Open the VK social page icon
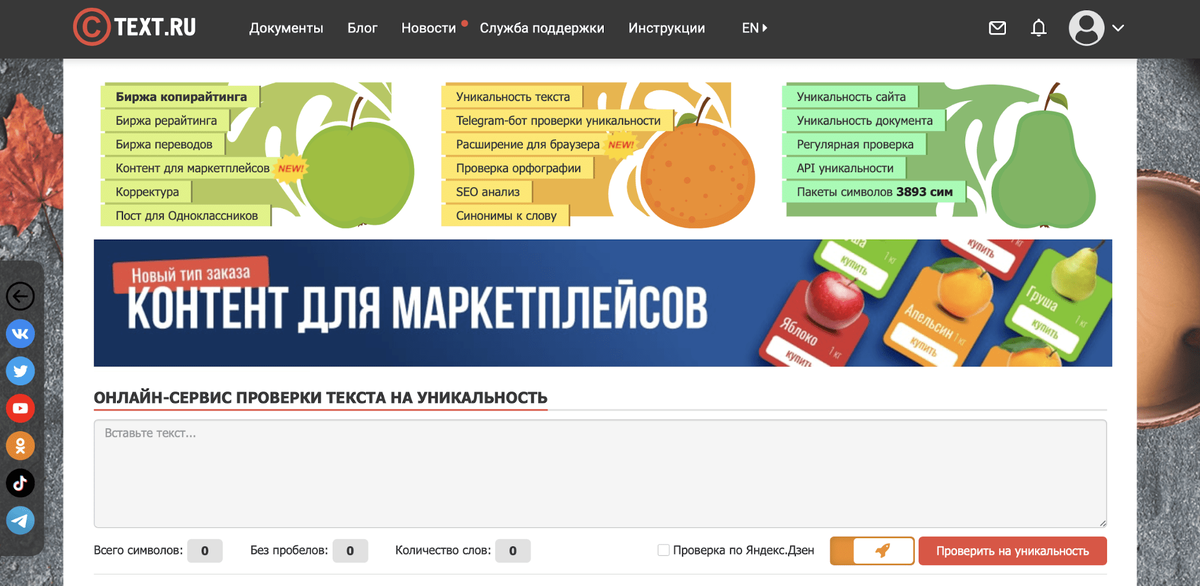The height and width of the screenshot is (586, 1200). [x=20, y=333]
